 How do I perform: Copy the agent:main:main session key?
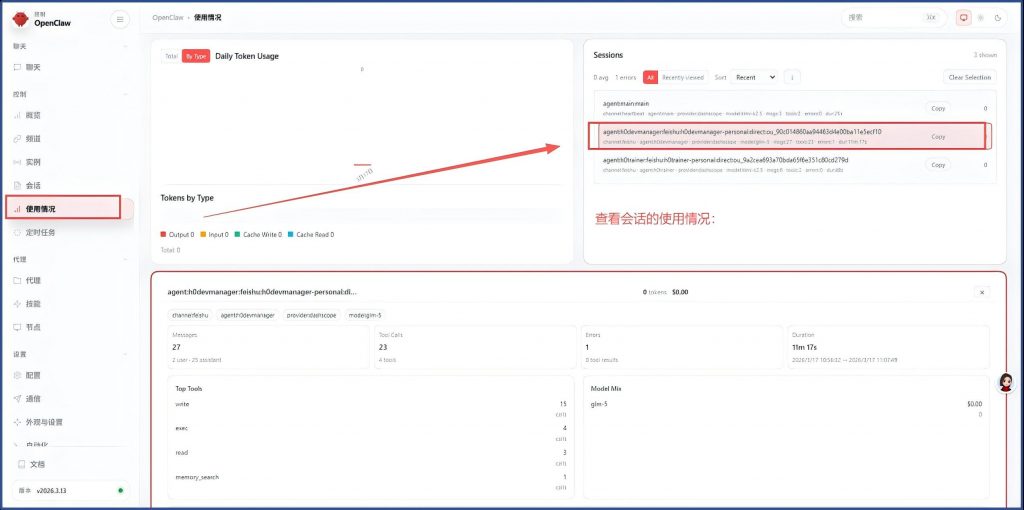(x=937, y=108)
